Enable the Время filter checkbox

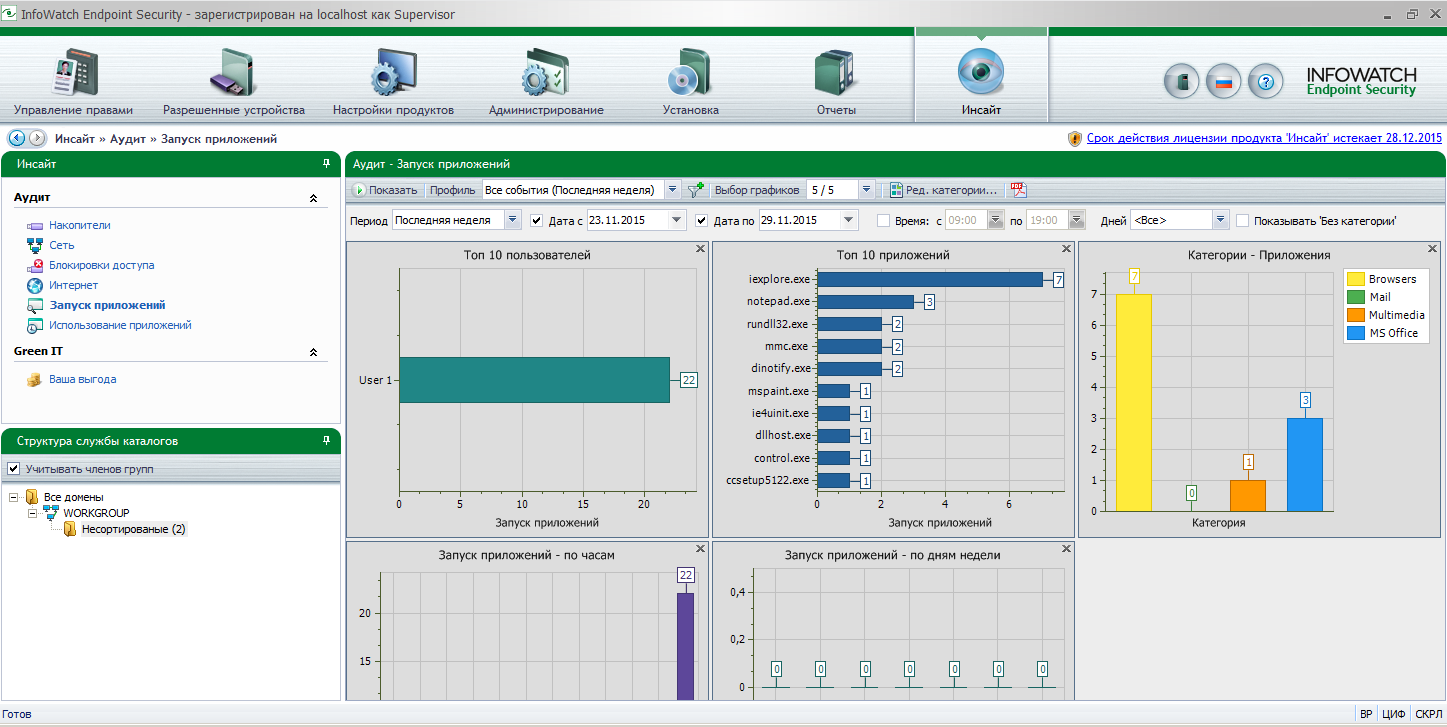coord(883,220)
